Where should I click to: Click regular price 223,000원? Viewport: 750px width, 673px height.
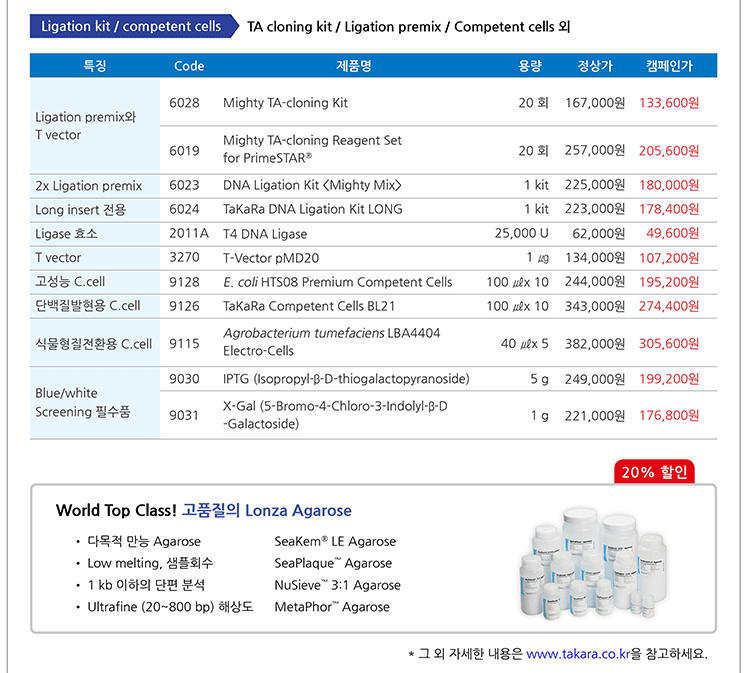pos(595,209)
